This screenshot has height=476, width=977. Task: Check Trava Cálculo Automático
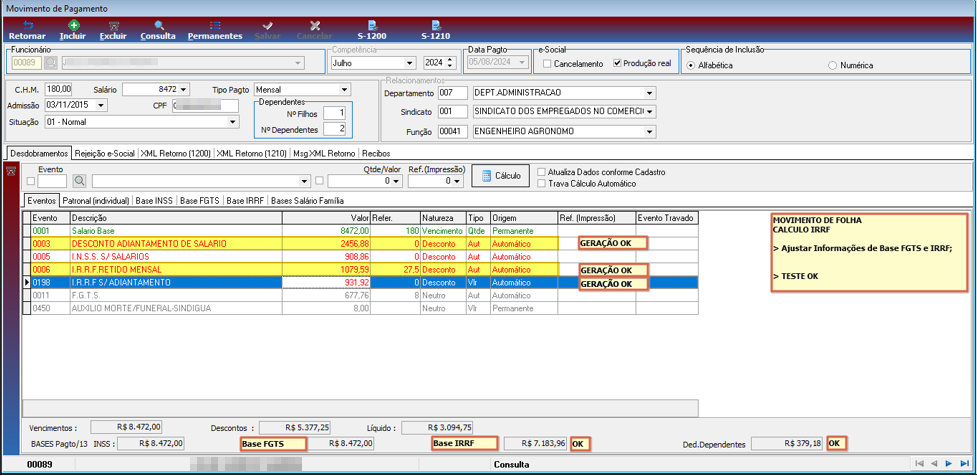click(x=541, y=184)
